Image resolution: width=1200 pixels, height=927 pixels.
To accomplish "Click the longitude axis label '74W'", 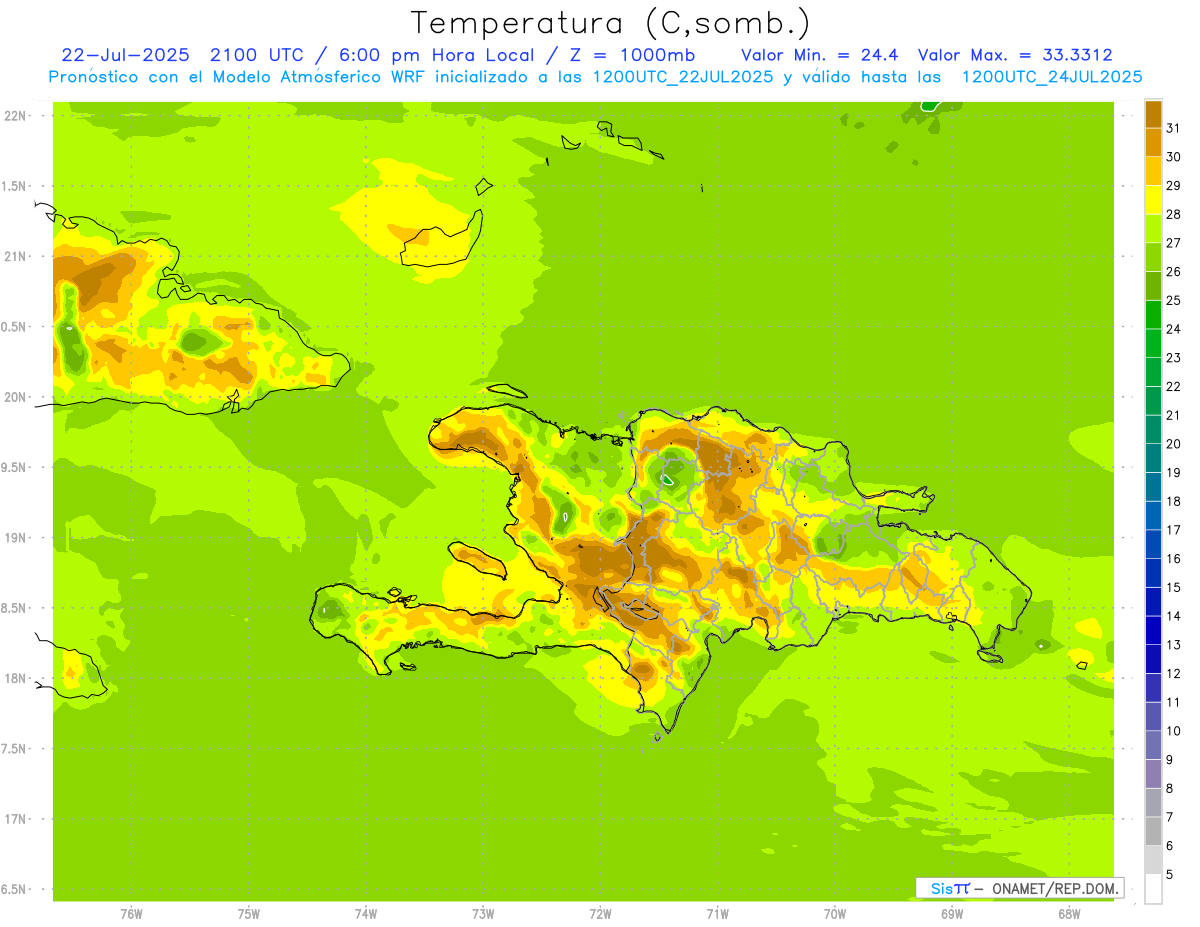I will (366, 913).
